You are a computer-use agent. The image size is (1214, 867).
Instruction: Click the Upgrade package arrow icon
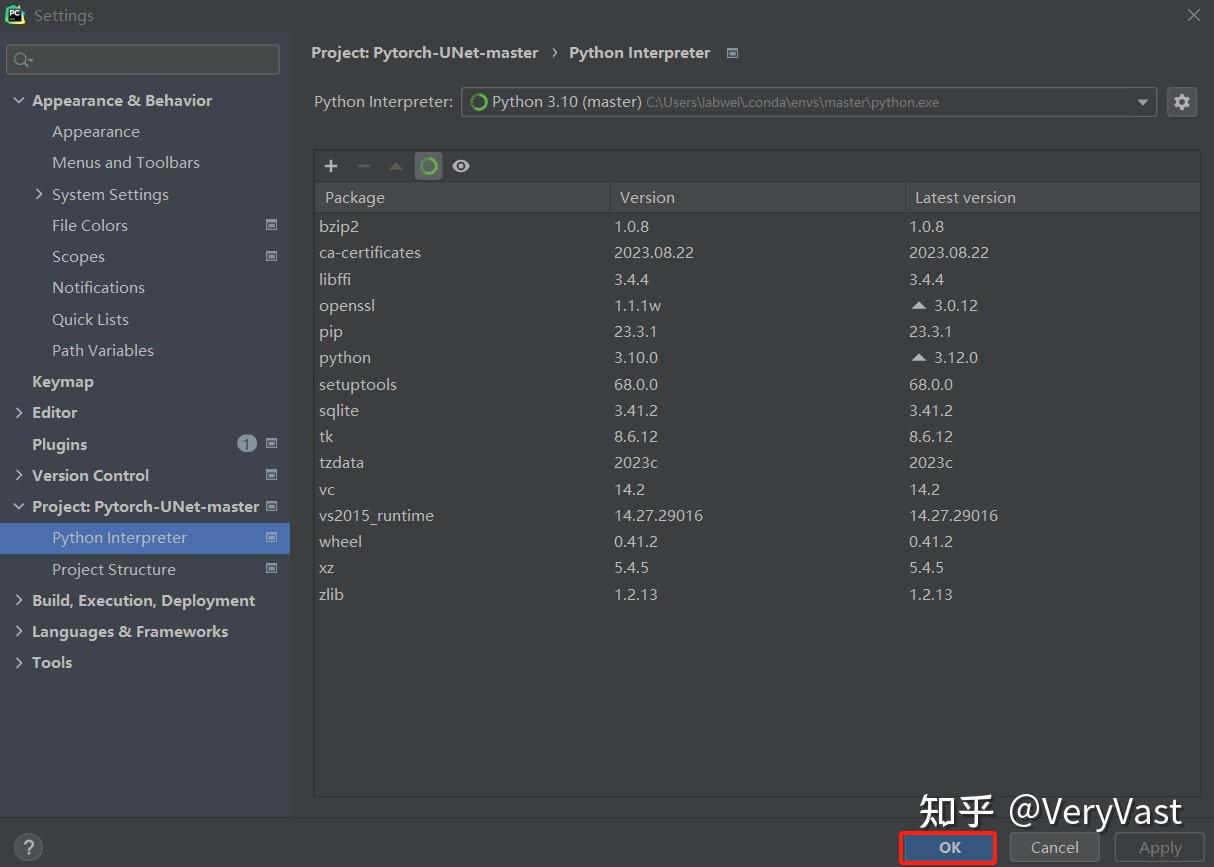(396, 166)
